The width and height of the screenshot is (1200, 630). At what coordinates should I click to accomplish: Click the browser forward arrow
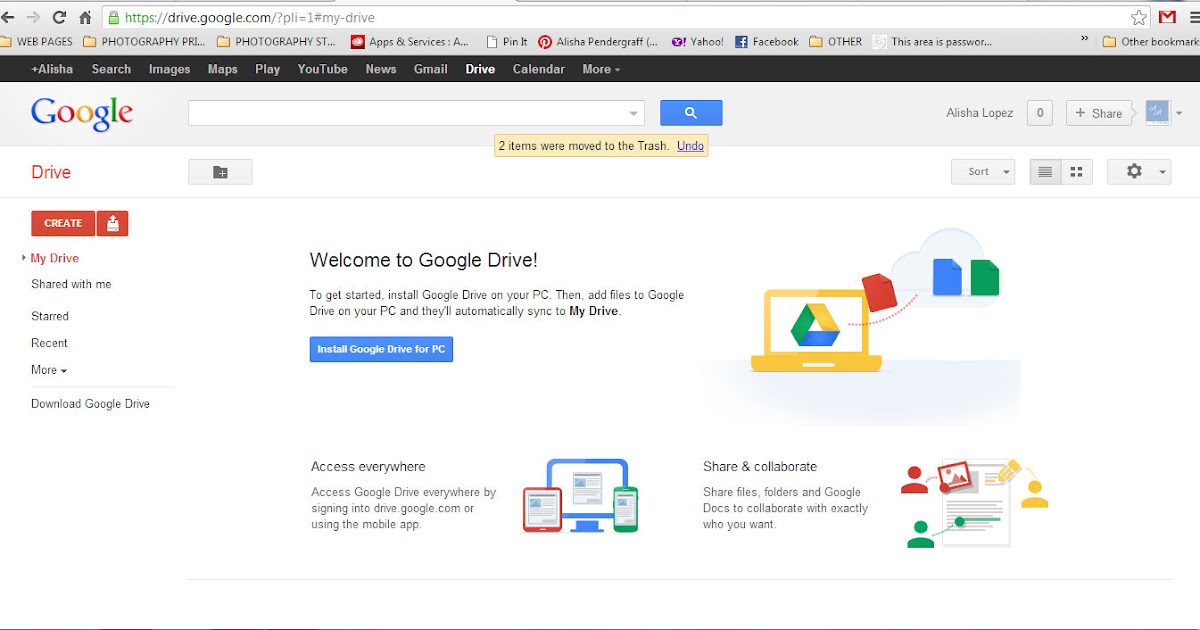pyautogui.click(x=34, y=17)
